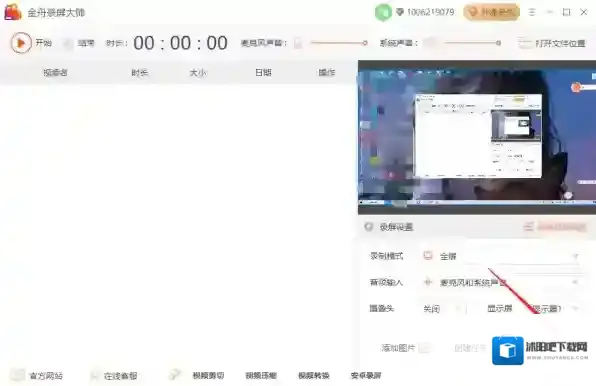Click the screen preview thumbnail
The image size is (596, 386).
[x=477, y=137]
